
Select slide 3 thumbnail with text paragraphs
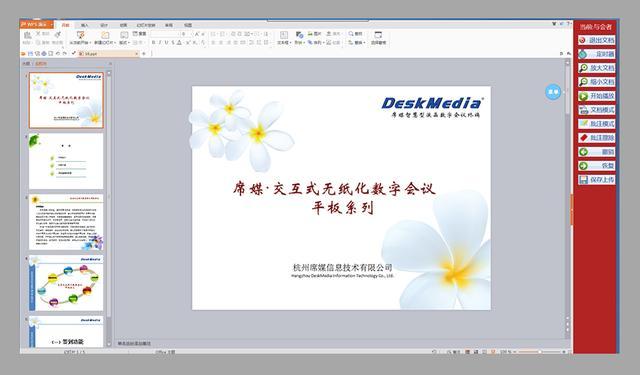tap(66, 222)
